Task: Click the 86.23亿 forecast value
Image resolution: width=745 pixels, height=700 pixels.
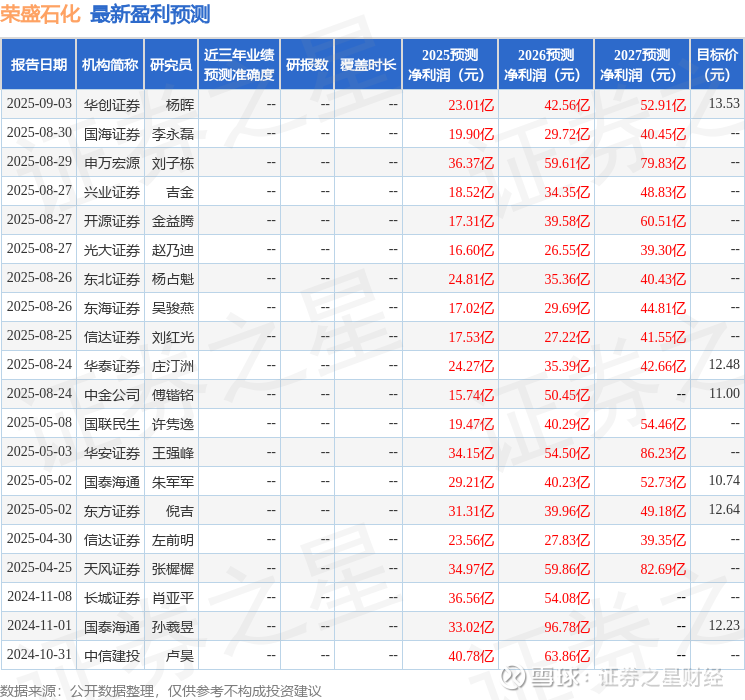Action: click(x=663, y=453)
